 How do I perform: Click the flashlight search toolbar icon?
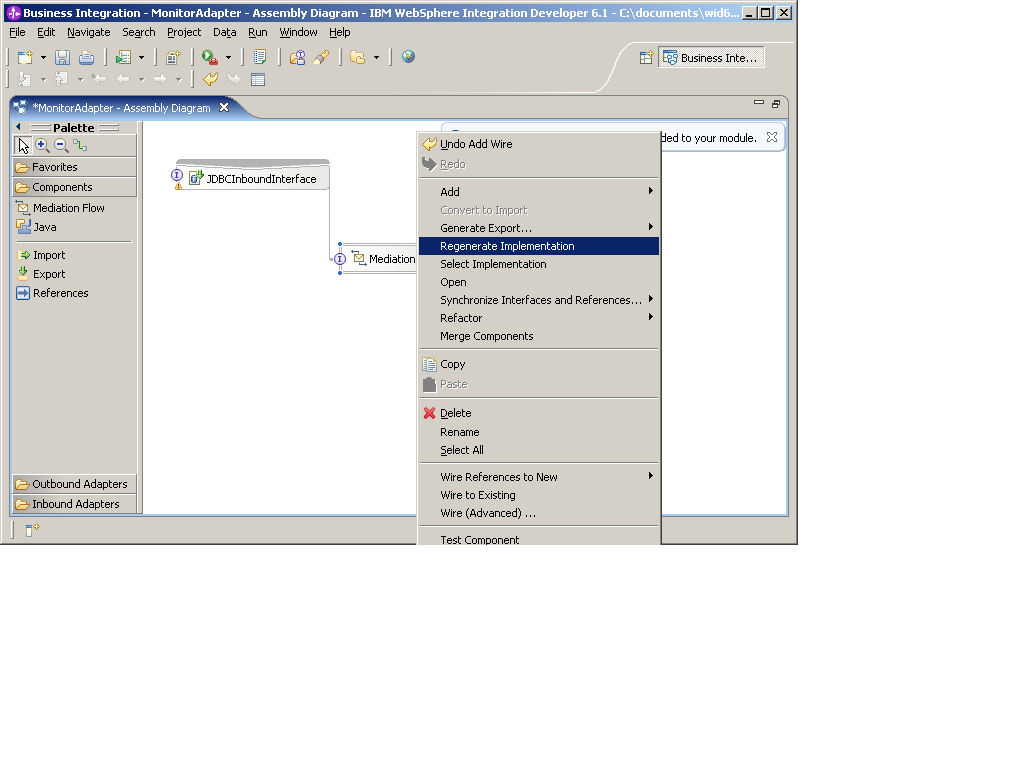point(321,57)
